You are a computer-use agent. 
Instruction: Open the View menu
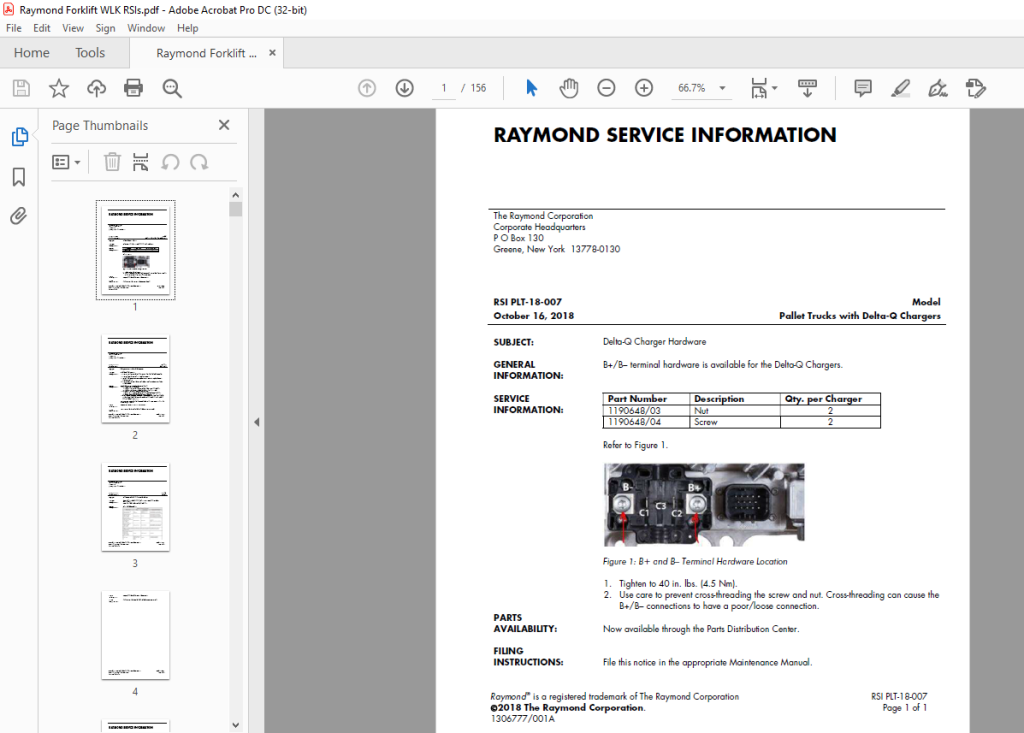click(x=72, y=28)
